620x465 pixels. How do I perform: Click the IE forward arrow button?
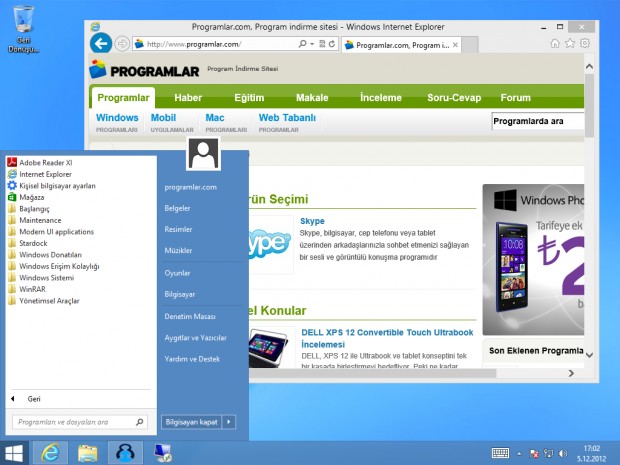[122, 43]
